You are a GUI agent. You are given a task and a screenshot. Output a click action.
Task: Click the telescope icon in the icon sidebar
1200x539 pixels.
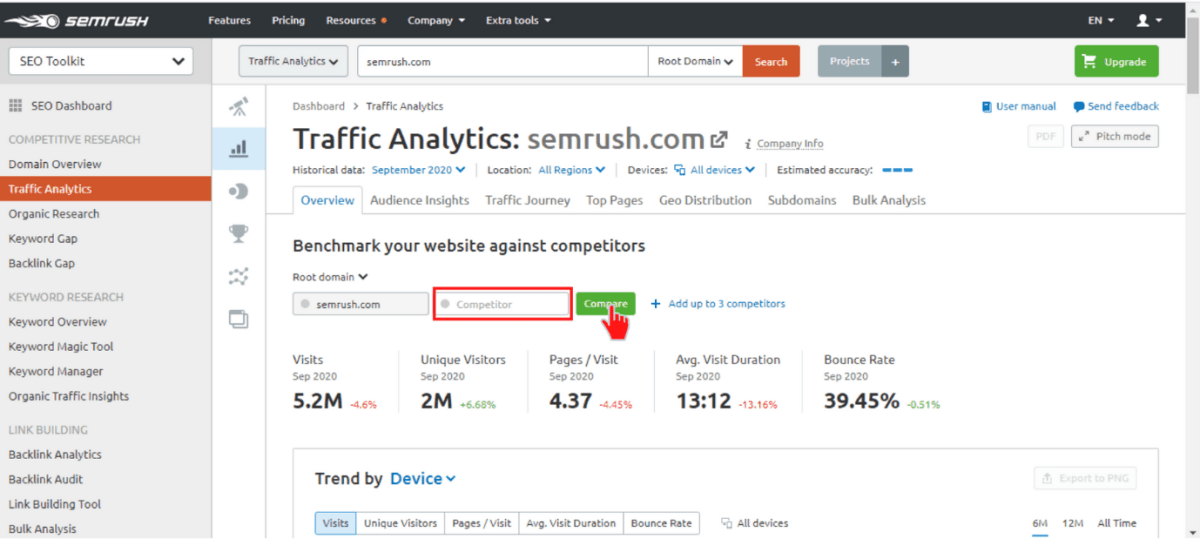click(x=238, y=106)
